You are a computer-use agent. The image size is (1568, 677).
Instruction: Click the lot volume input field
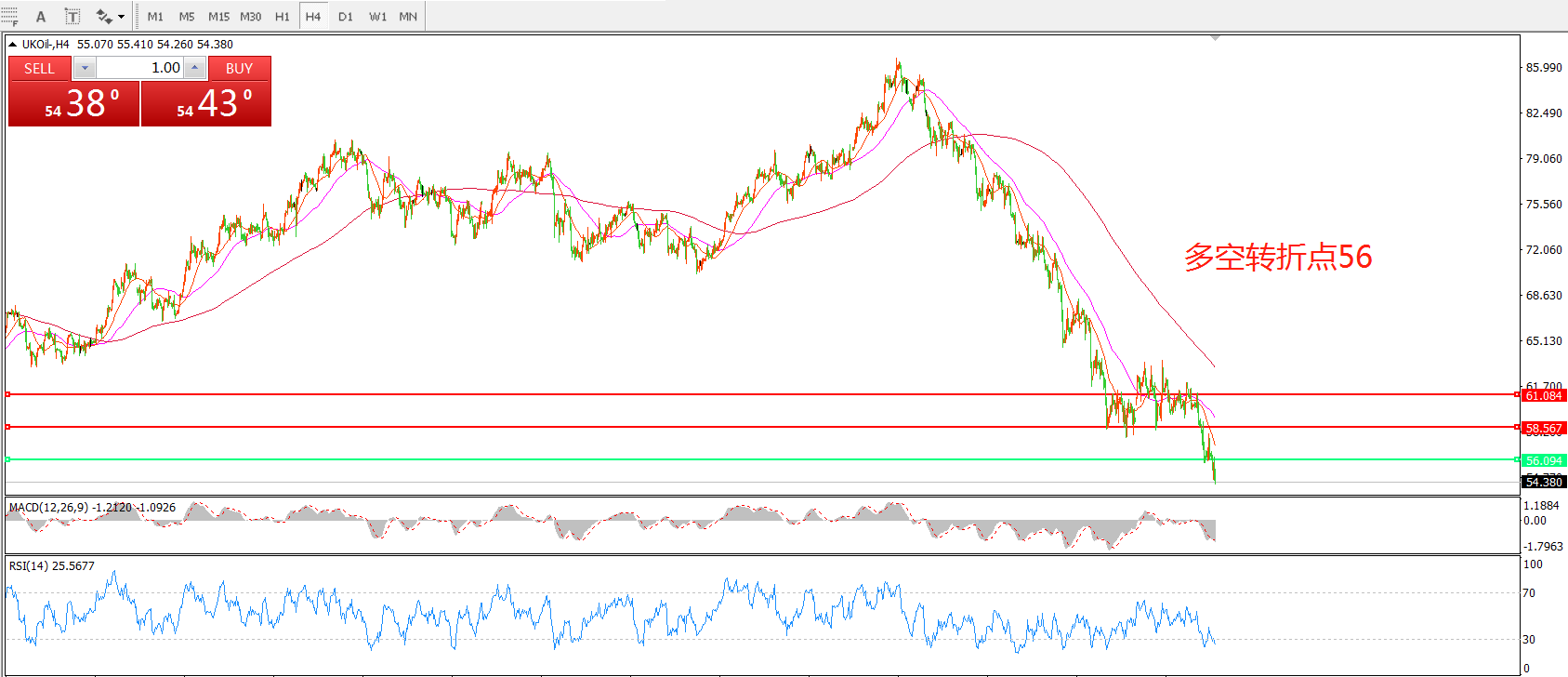(x=139, y=68)
